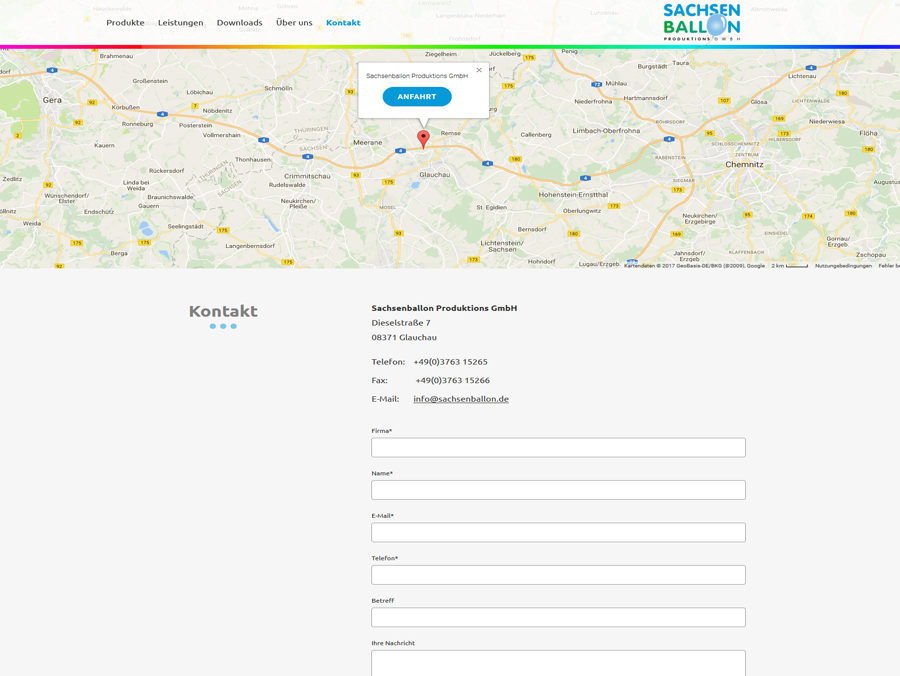
Task: Click the Crimmitschau label on the map
Action: click(x=307, y=176)
